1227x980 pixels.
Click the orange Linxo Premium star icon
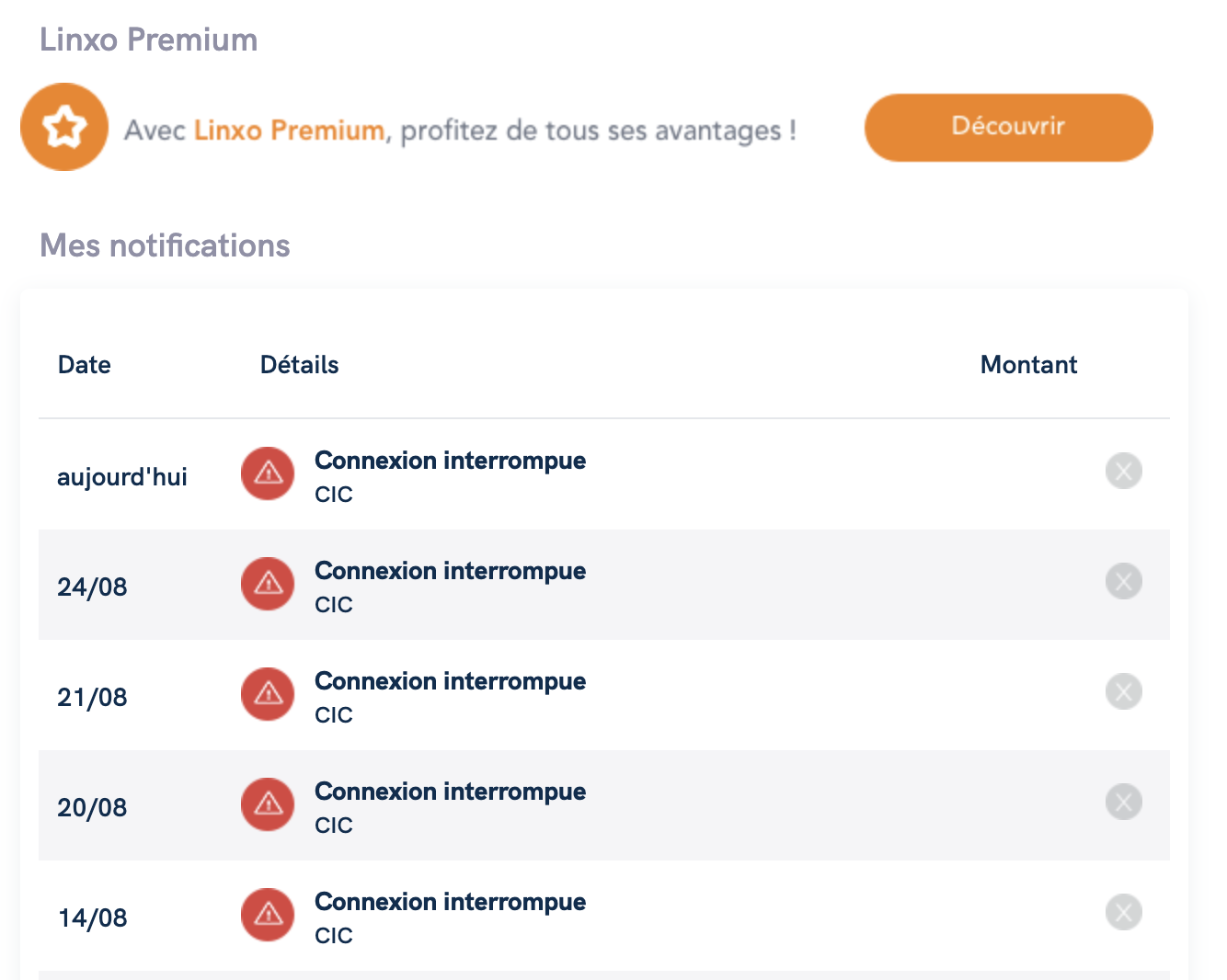tap(64, 127)
